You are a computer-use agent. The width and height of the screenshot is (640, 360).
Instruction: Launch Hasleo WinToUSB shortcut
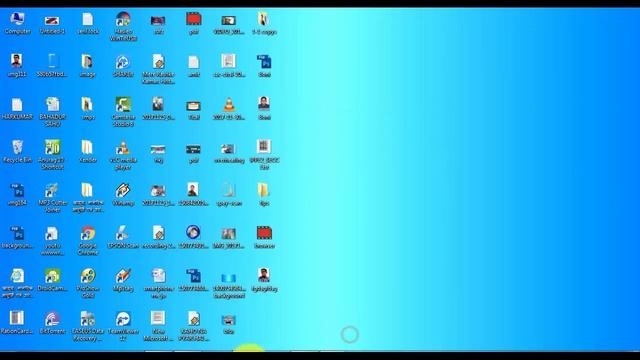pyautogui.click(x=123, y=27)
